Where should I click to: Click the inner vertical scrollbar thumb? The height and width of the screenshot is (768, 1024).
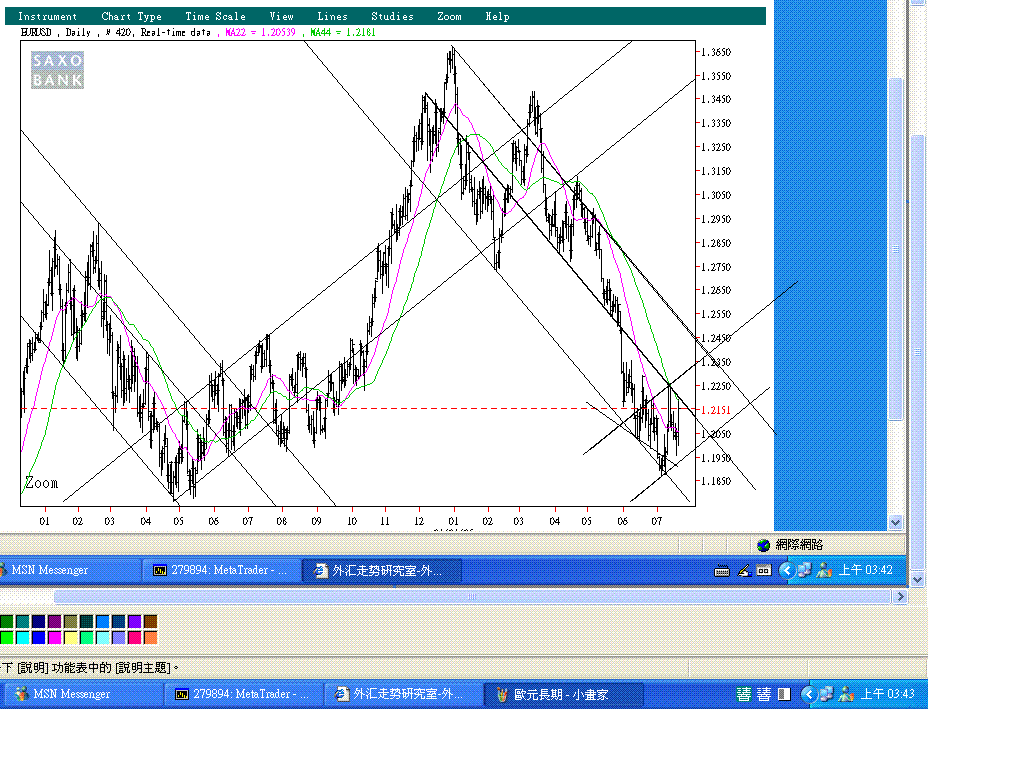(895, 249)
